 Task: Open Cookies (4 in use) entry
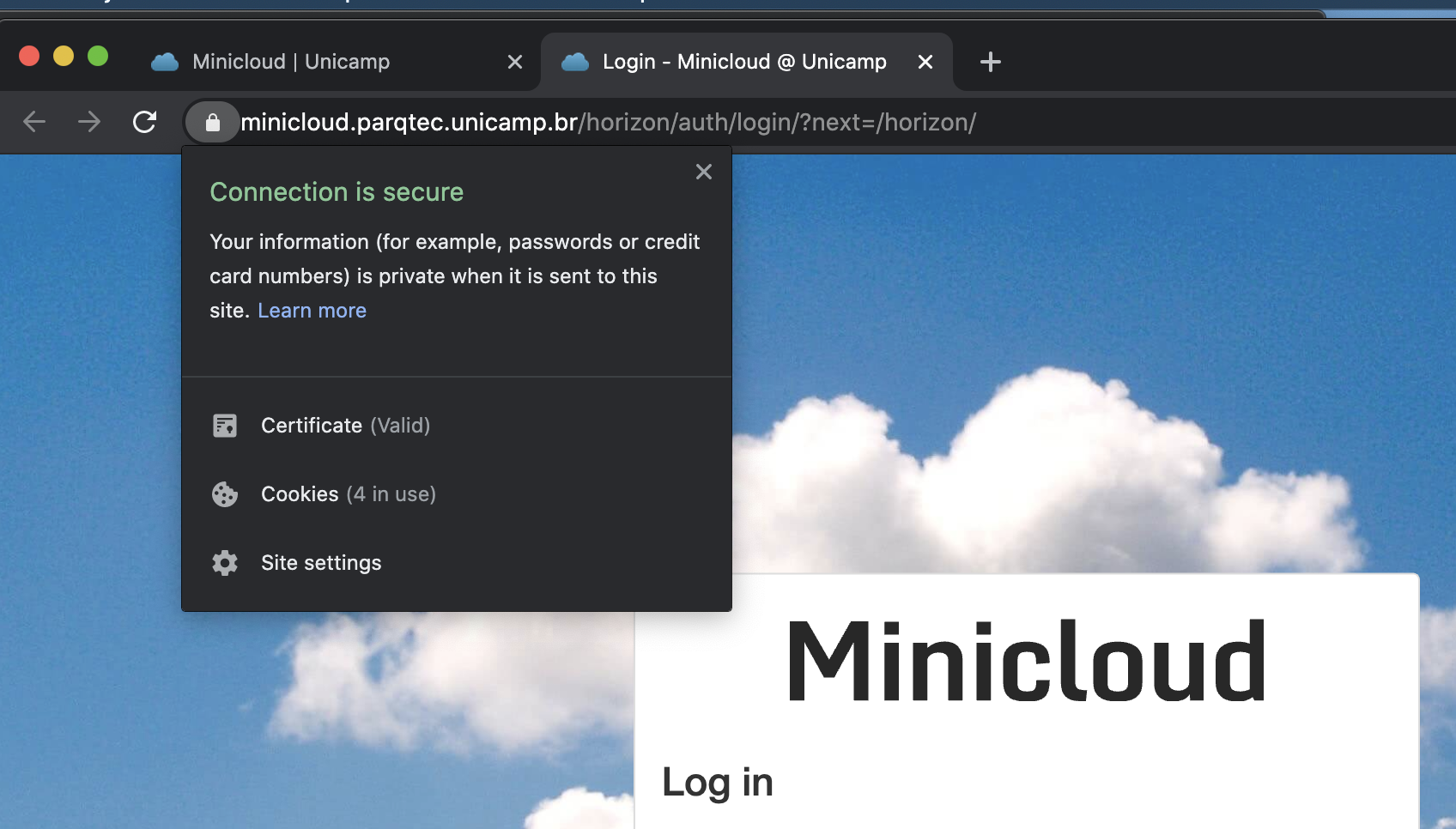pyautogui.click(x=457, y=494)
